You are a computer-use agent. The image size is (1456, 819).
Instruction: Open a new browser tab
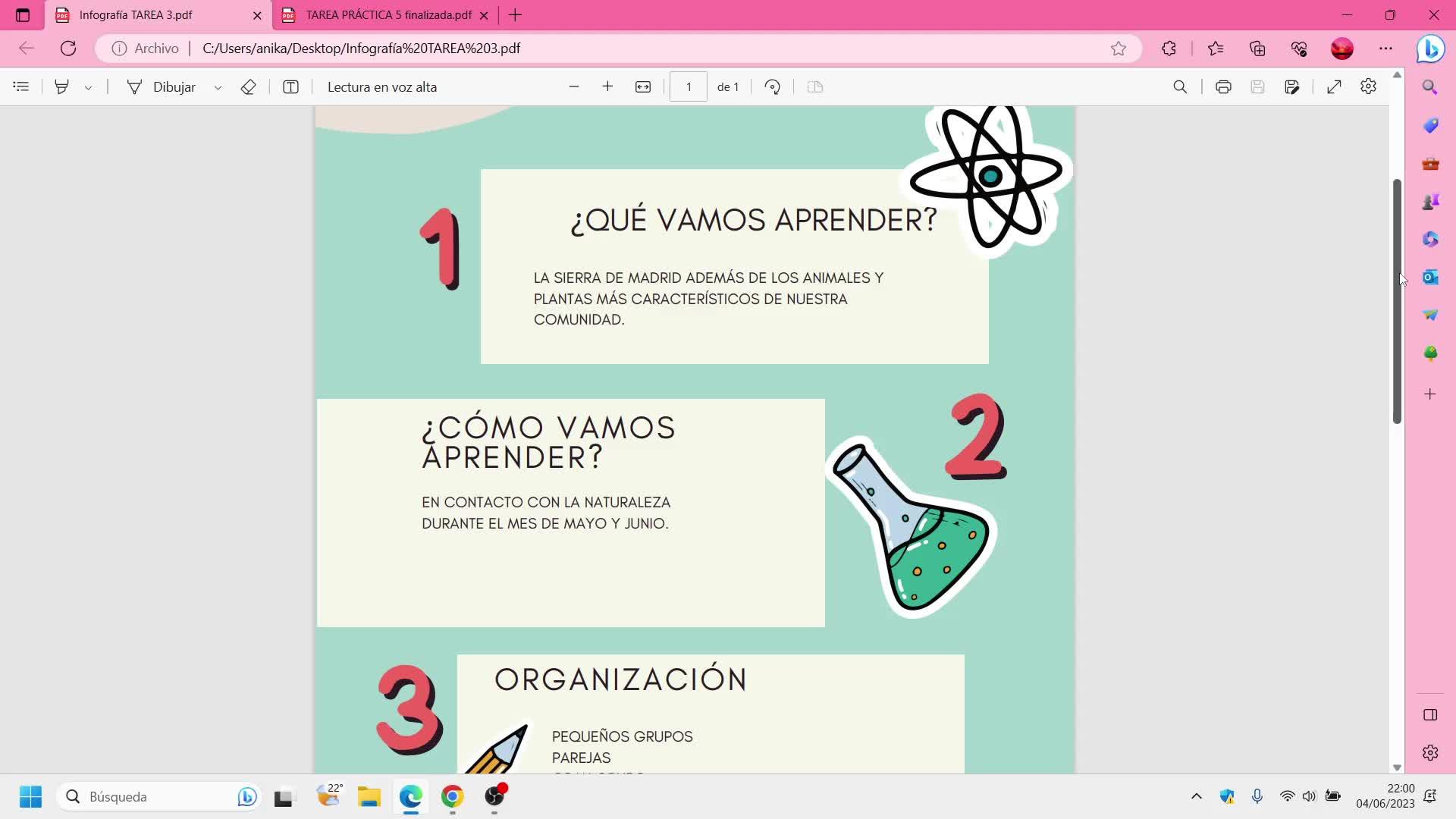point(516,15)
